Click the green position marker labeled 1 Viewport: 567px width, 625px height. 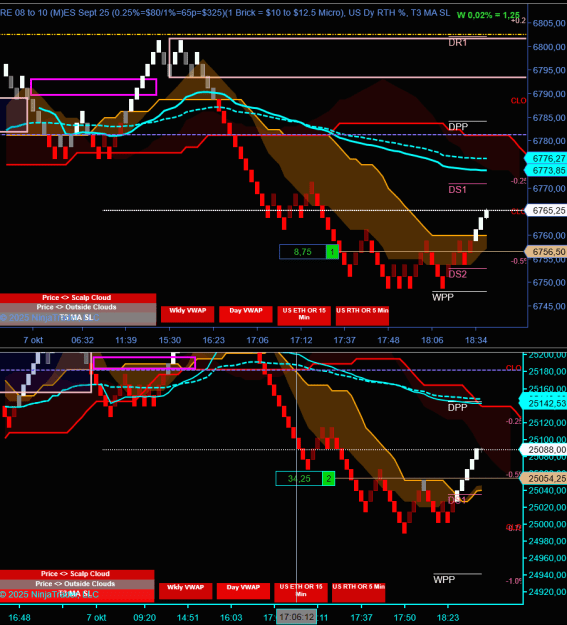tap(332, 252)
